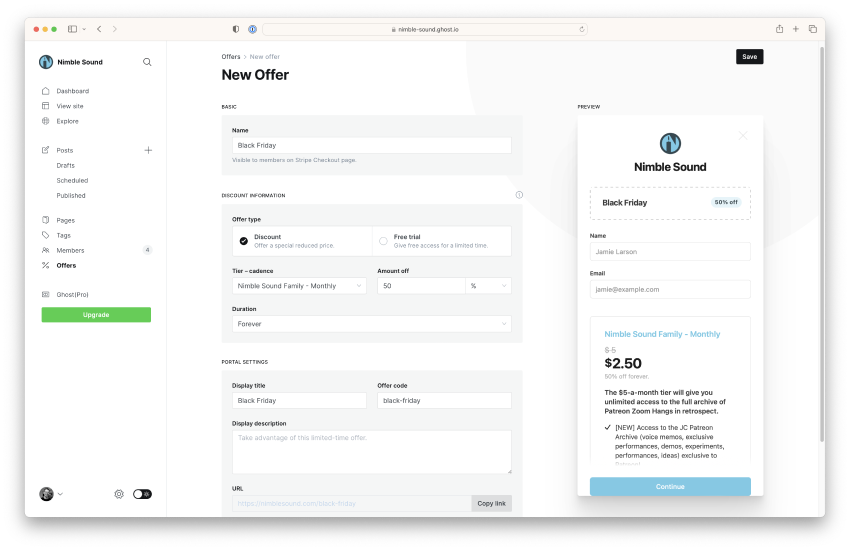Viewport: 850px width, 550px height.
Task: Click the Members people icon
Action: pos(46,250)
